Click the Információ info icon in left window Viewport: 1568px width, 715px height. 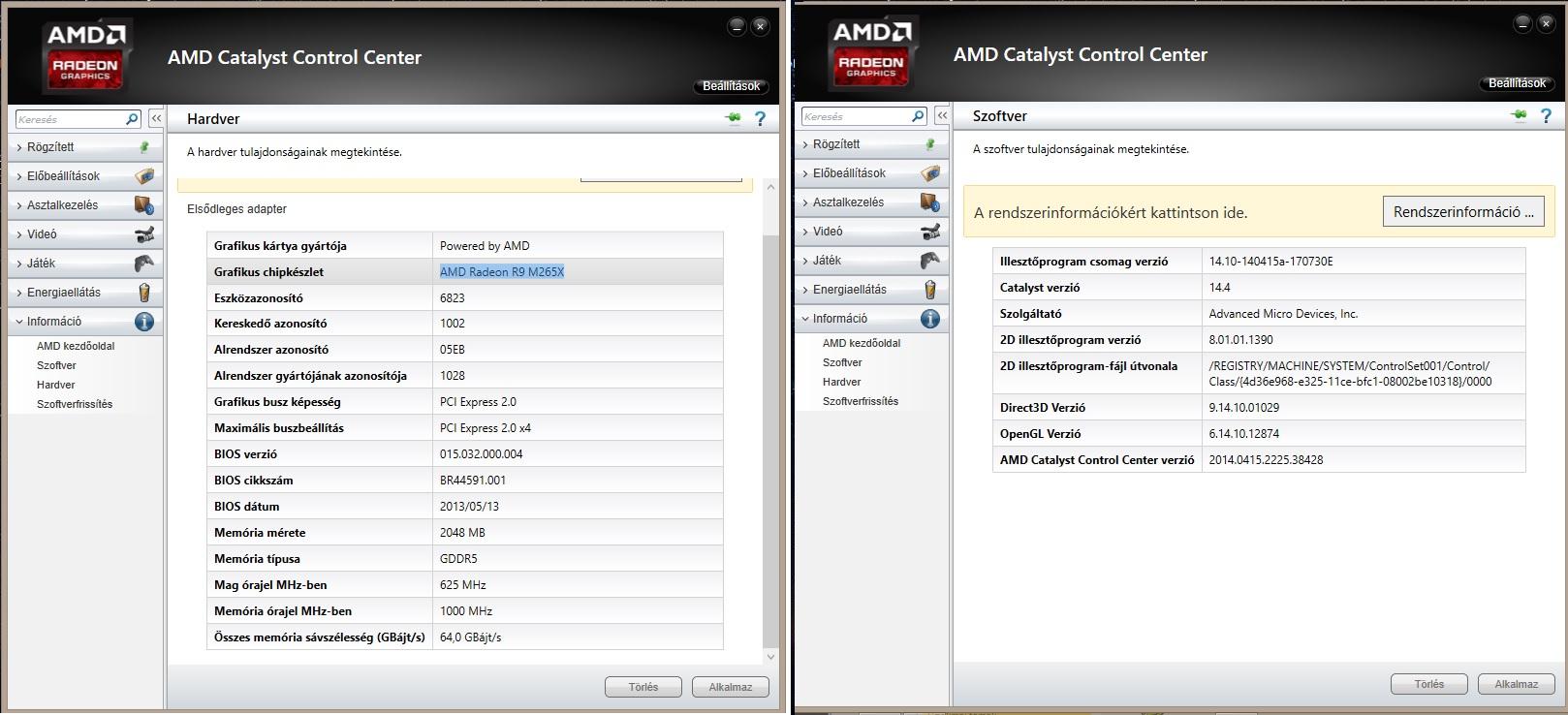[144, 322]
